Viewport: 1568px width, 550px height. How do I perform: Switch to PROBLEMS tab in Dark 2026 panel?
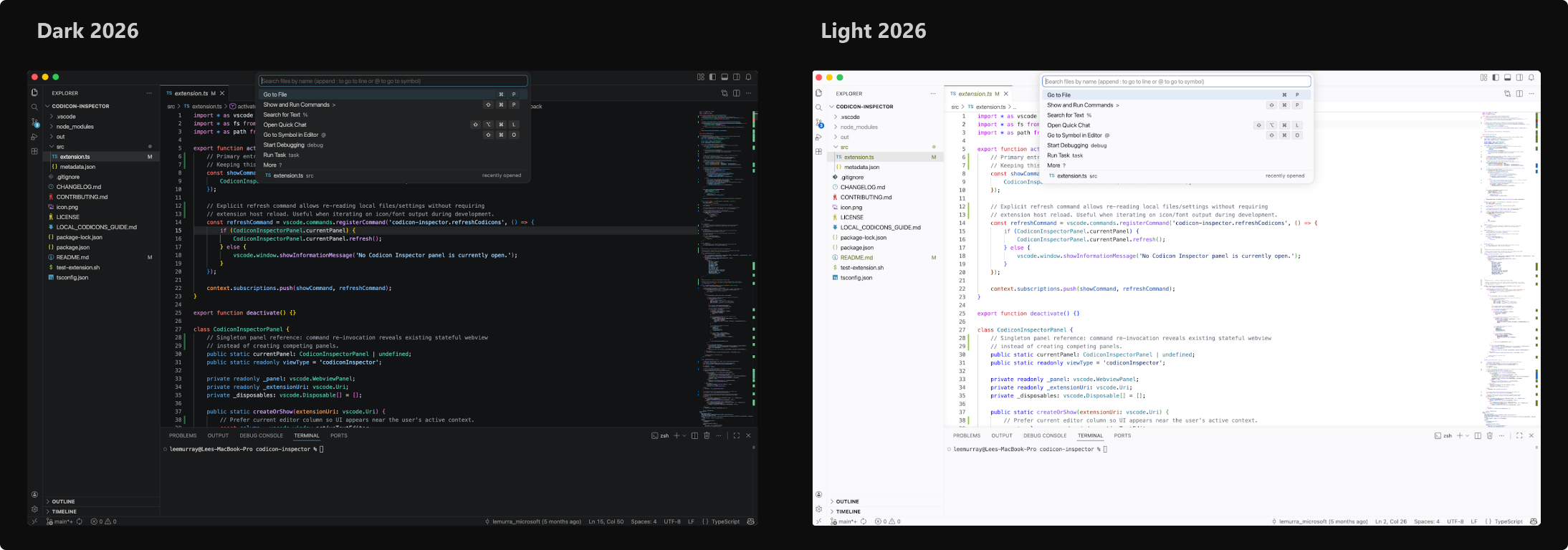click(183, 435)
